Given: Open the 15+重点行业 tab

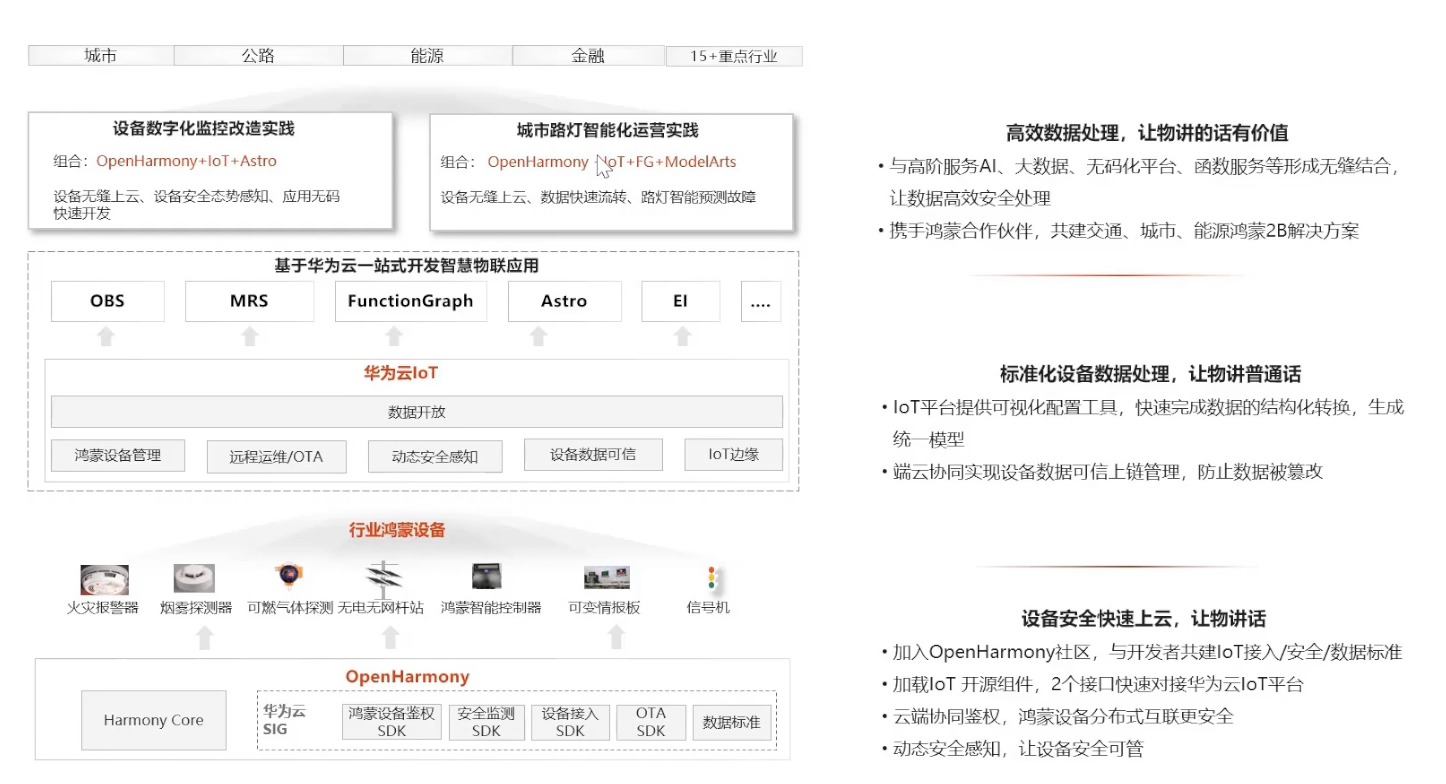Looking at the screenshot, I should (x=734, y=56).
